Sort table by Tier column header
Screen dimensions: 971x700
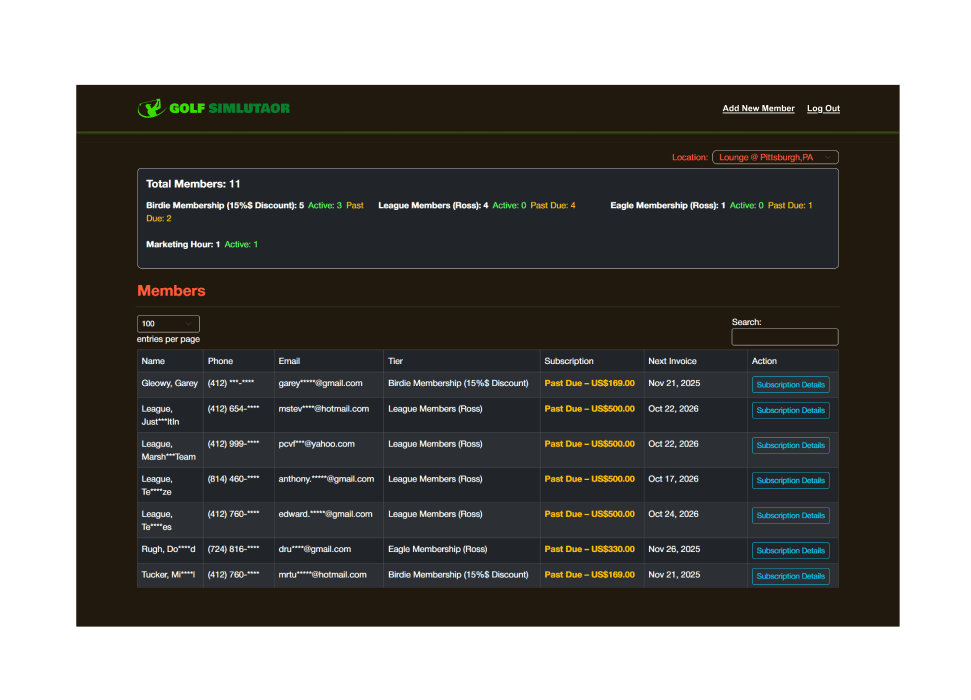point(395,361)
